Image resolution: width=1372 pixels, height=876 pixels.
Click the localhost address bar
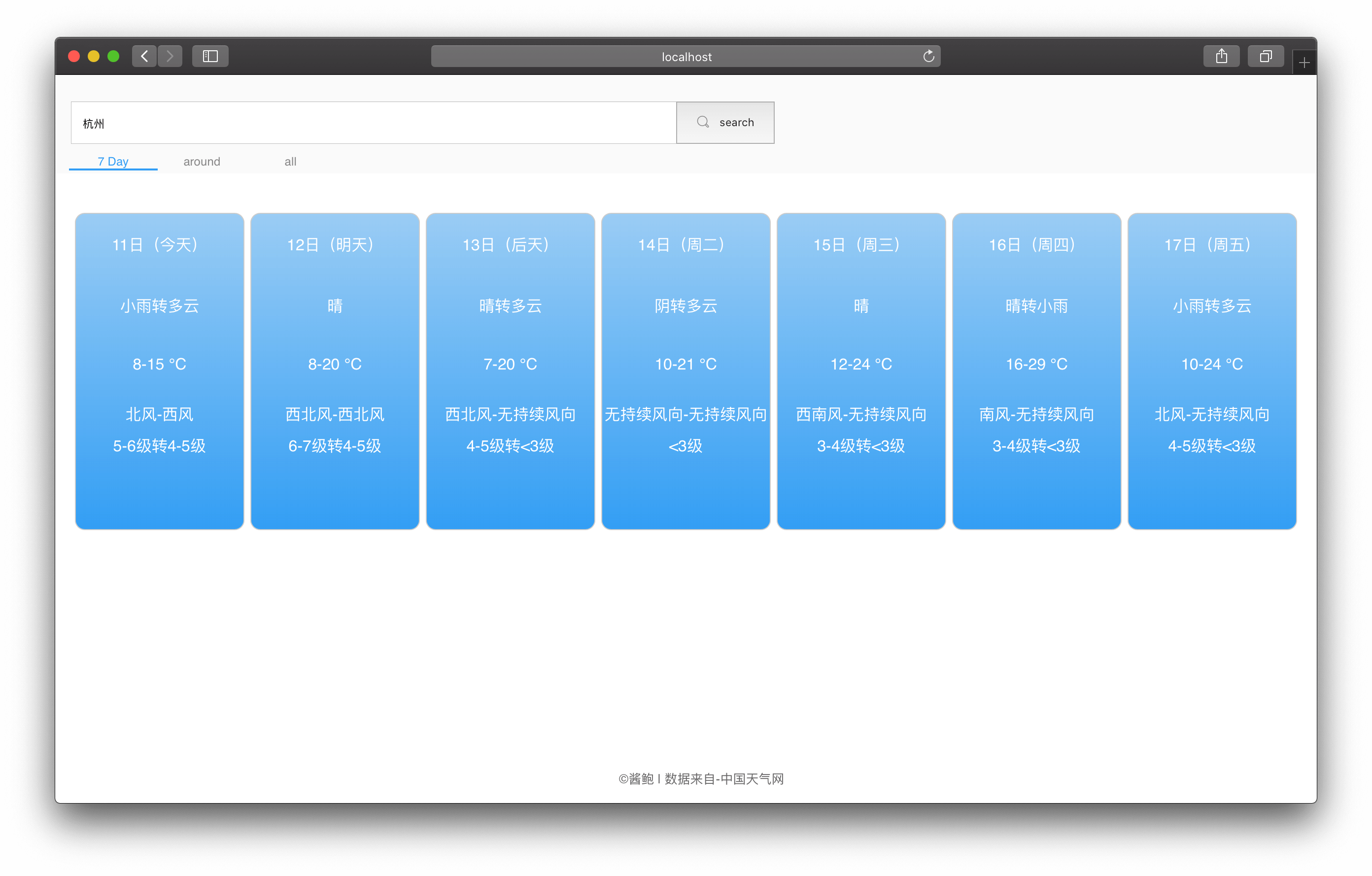686,56
